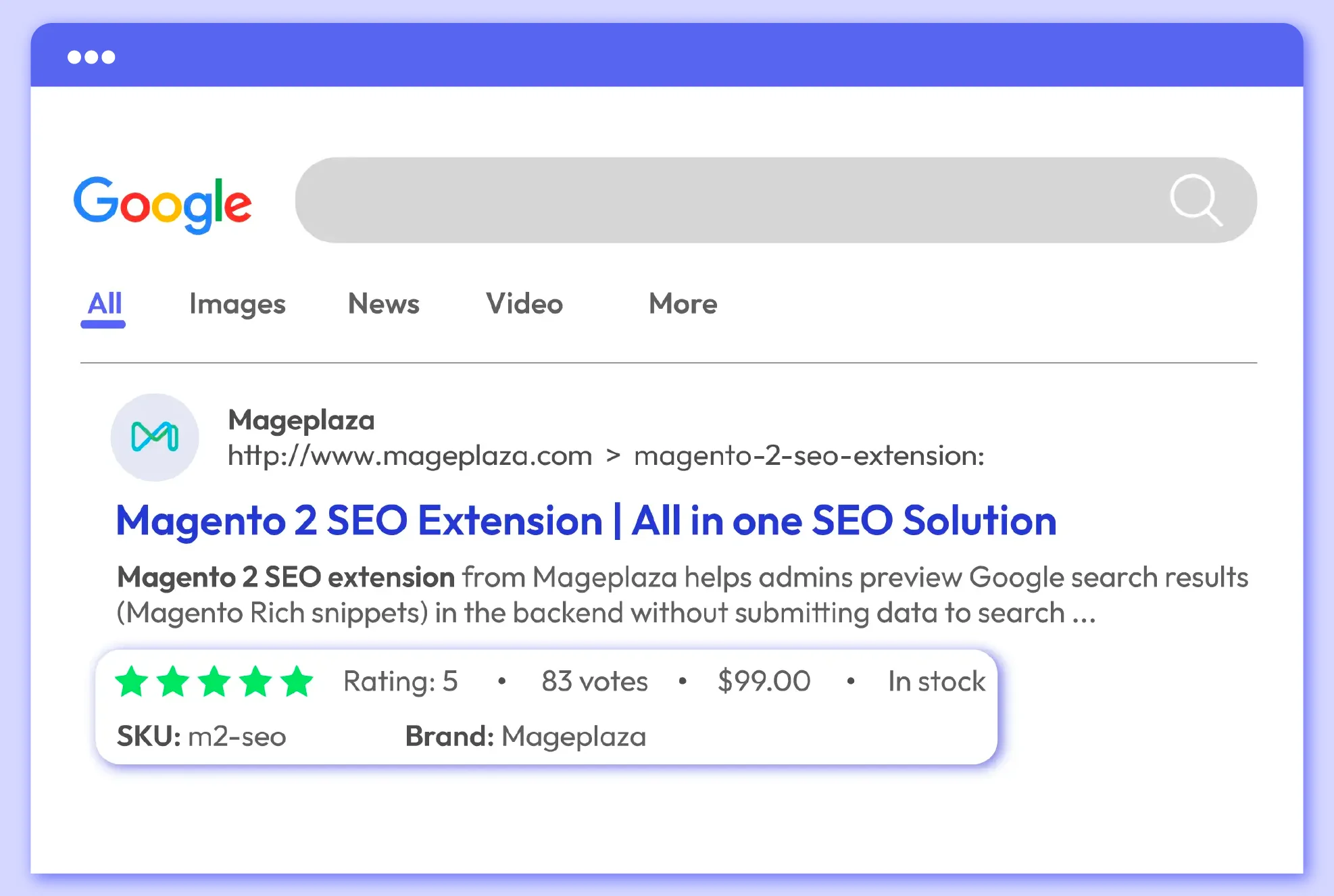Click the mageplaza.com URL link
Image resolution: width=1334 pixels, height=896 pixels.
tap(410, 456)
